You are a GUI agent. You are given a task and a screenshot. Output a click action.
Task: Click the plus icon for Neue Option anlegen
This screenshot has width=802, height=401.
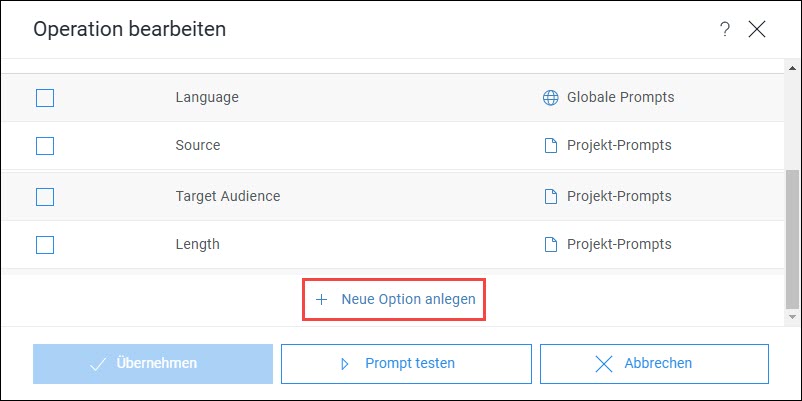321,300
